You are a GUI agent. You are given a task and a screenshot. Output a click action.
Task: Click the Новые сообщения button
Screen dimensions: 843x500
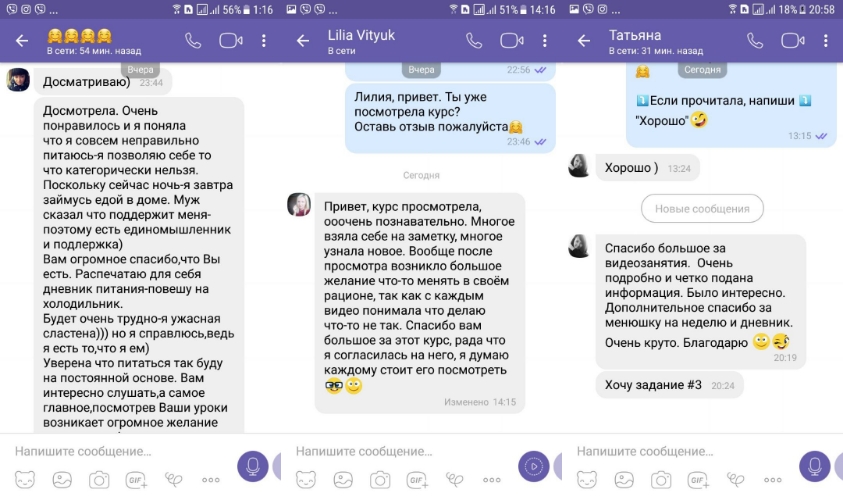click(702, 209)
